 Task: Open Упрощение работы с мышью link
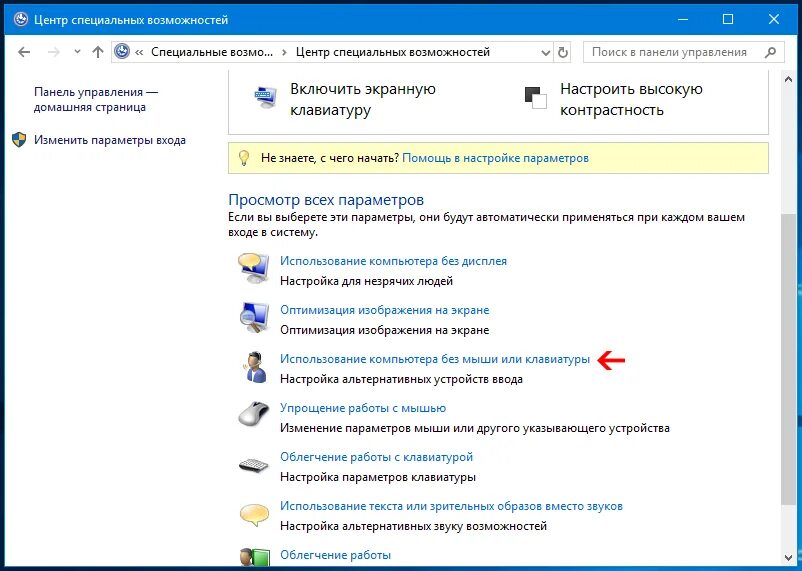tap(363, 408)
